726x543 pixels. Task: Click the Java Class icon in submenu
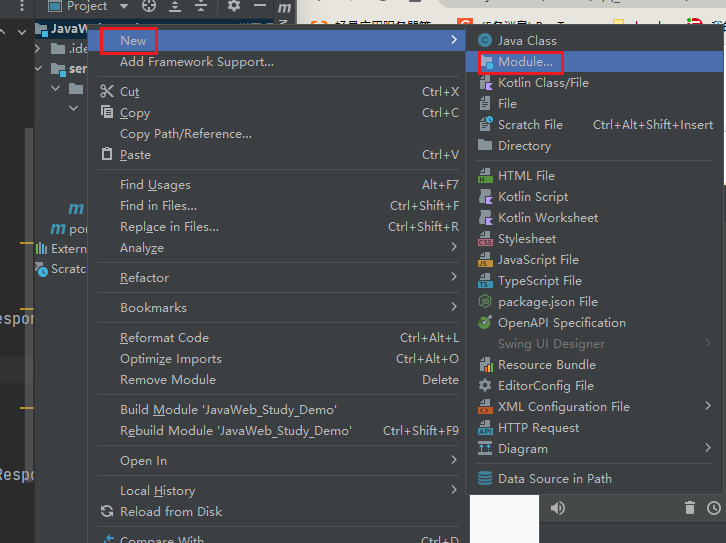tap(485, 41)
